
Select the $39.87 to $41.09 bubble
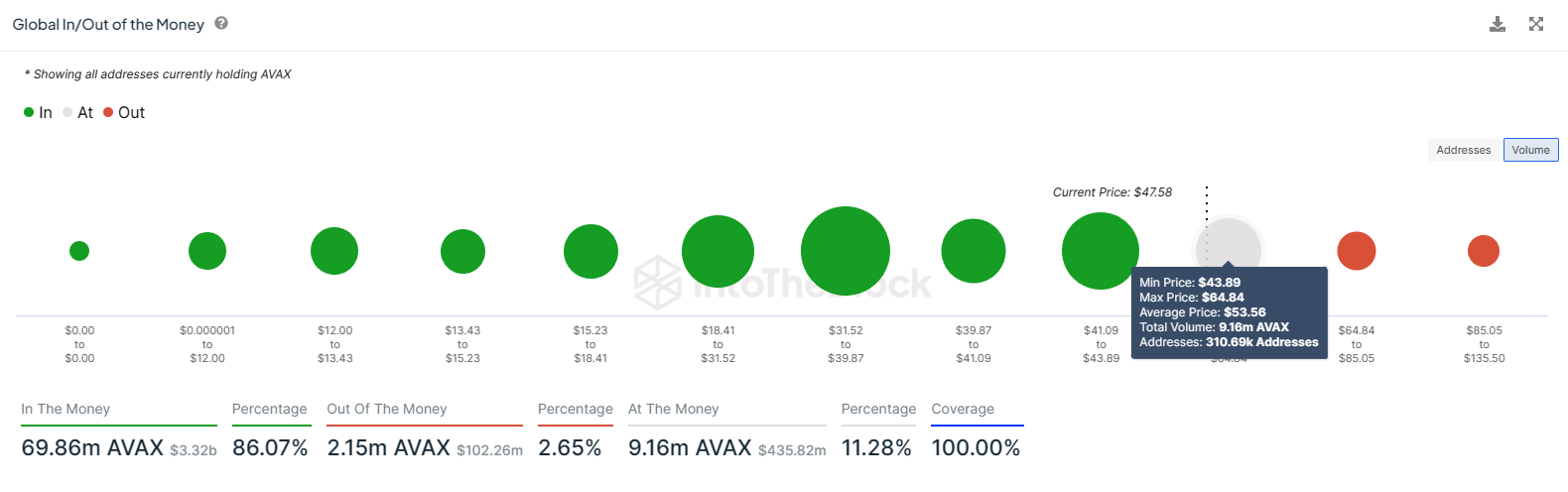tap(974, 251)
